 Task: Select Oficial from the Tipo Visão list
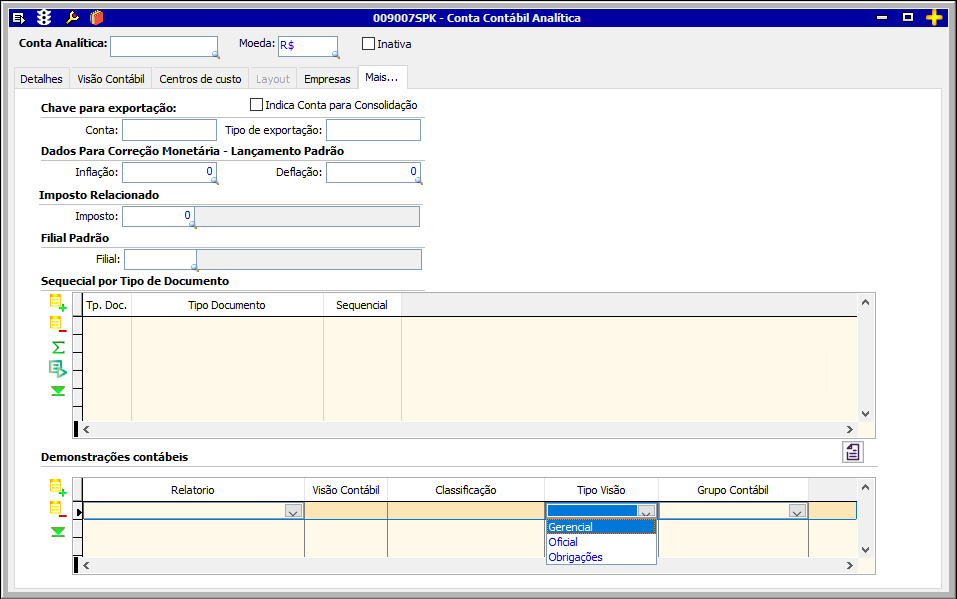coord(563,542)
